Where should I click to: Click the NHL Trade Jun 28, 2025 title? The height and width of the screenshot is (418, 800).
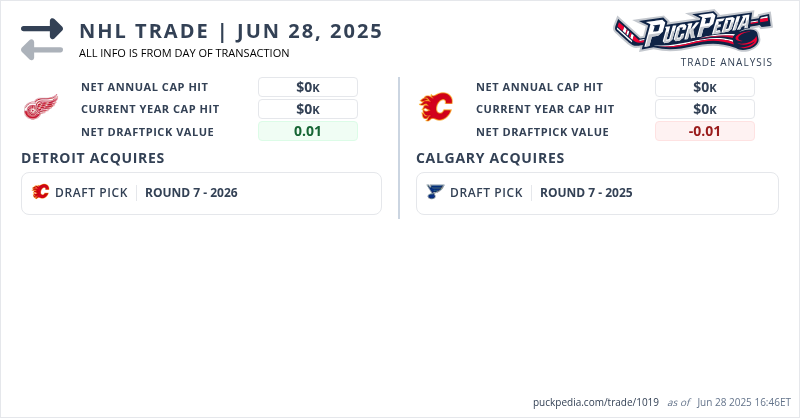tap(231, 31)
